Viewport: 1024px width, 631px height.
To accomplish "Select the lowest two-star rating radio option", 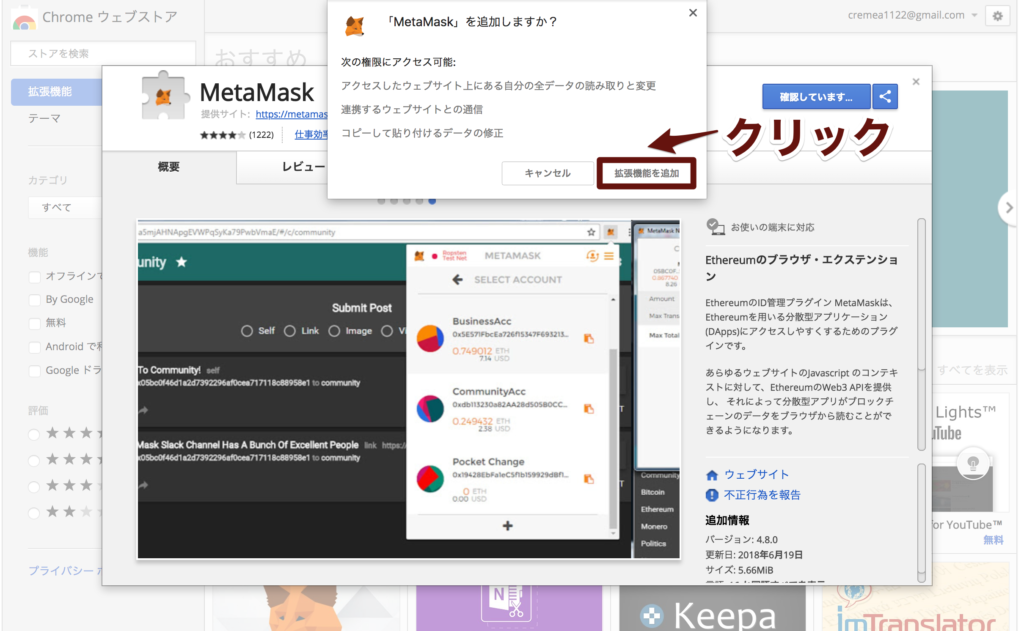I will [x=34, y=513].
